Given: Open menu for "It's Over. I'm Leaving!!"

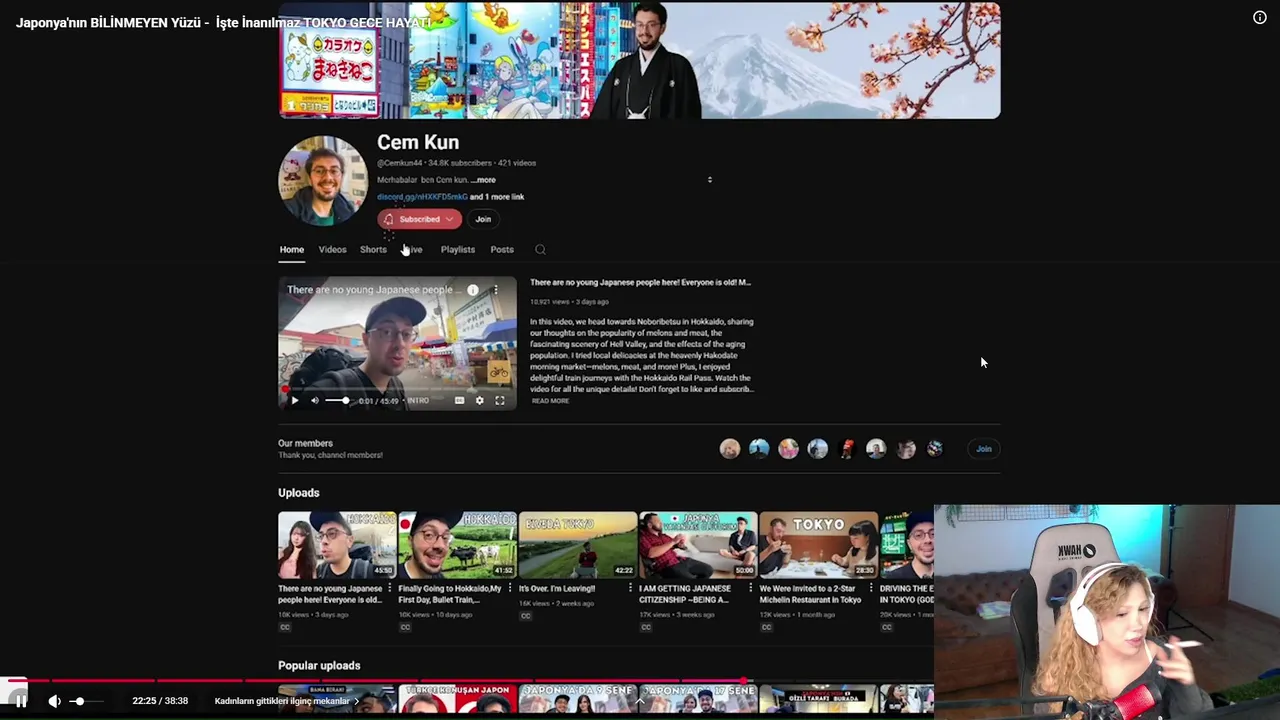Looking at the screenshot, I should pyautogui.click(x=630, y=589).
